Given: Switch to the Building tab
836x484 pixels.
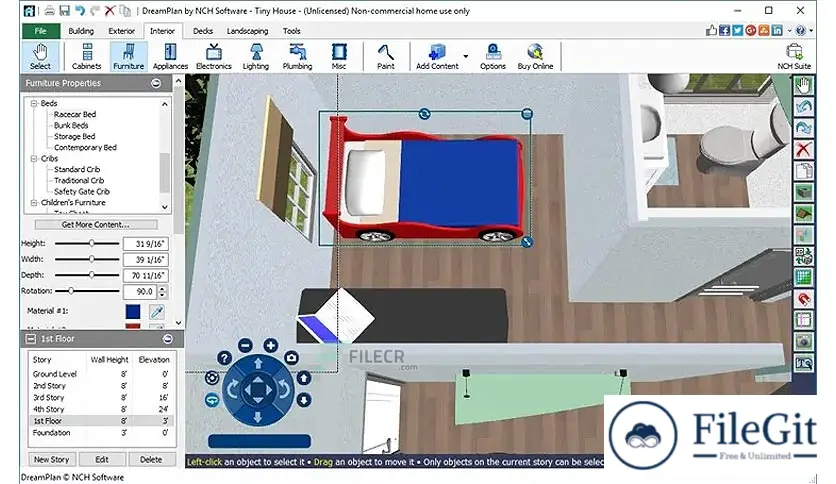Looking at the screenshot, I should point(81,31).
